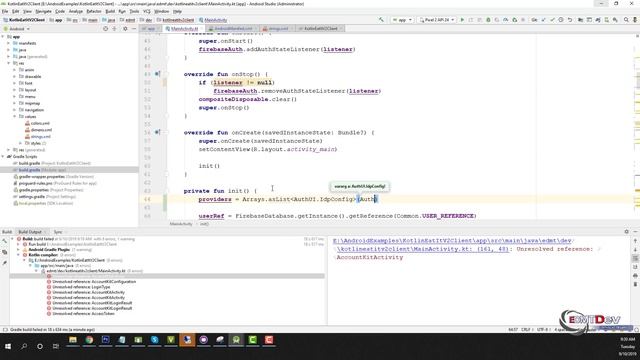Open the Pixel 2 API device dropdown
The height and width of the screenshot is (360, 640).
(437, 20)
